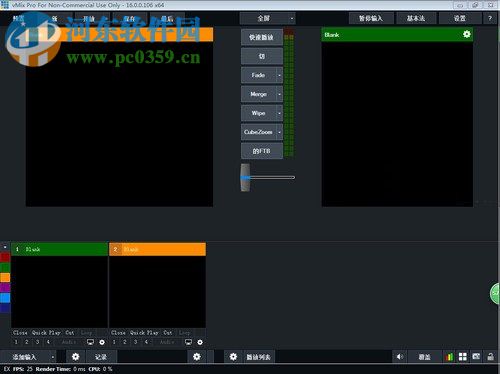This screenshot has height=374, width=500.
Task: Open the Merge transition dropdown arrow
Action: point(279,94)
